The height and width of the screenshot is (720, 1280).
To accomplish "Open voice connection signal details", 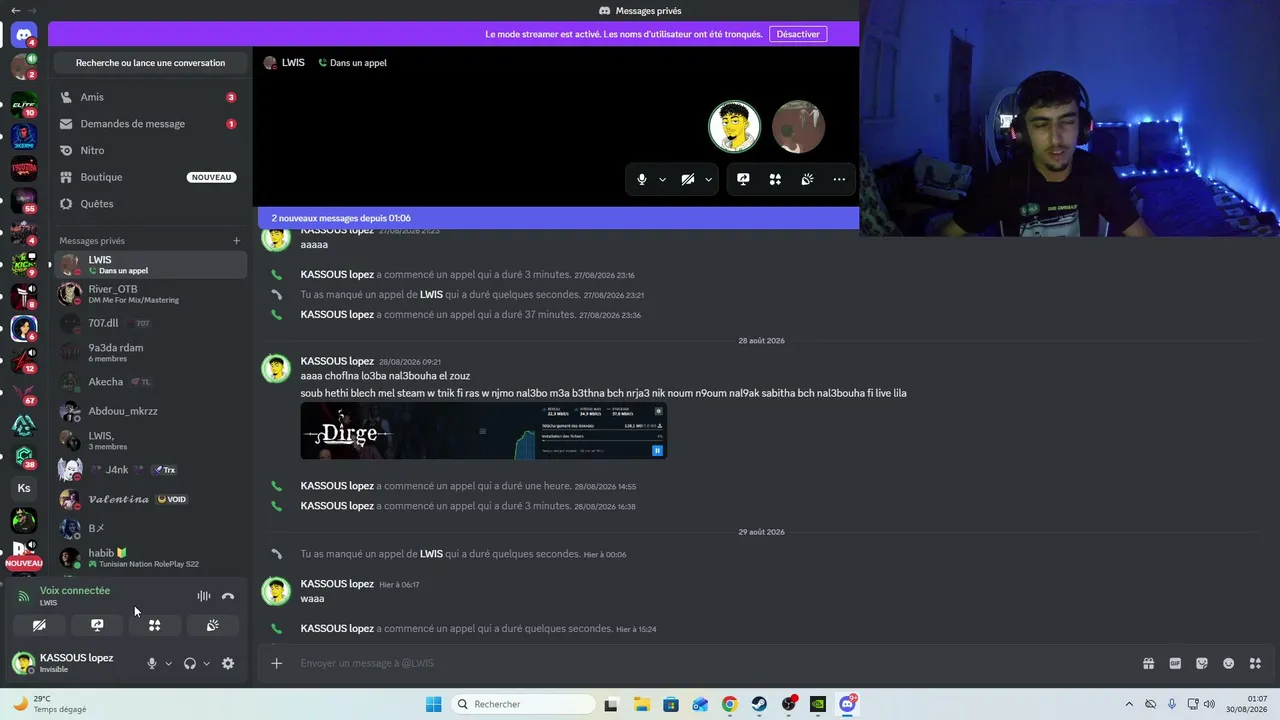I will coord(24,596).
